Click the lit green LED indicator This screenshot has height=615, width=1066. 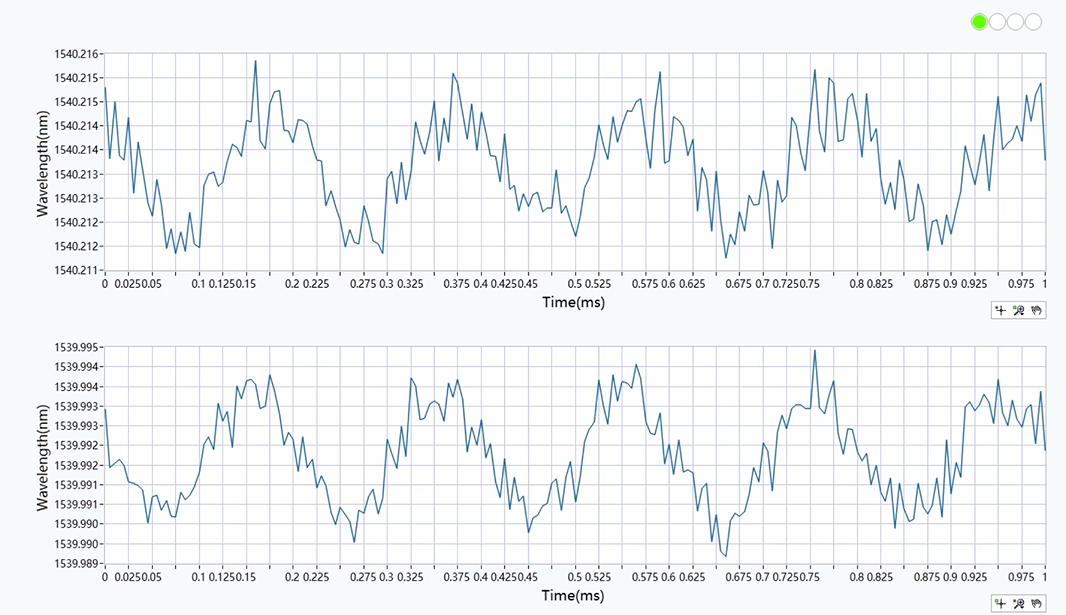pos(979,22)
